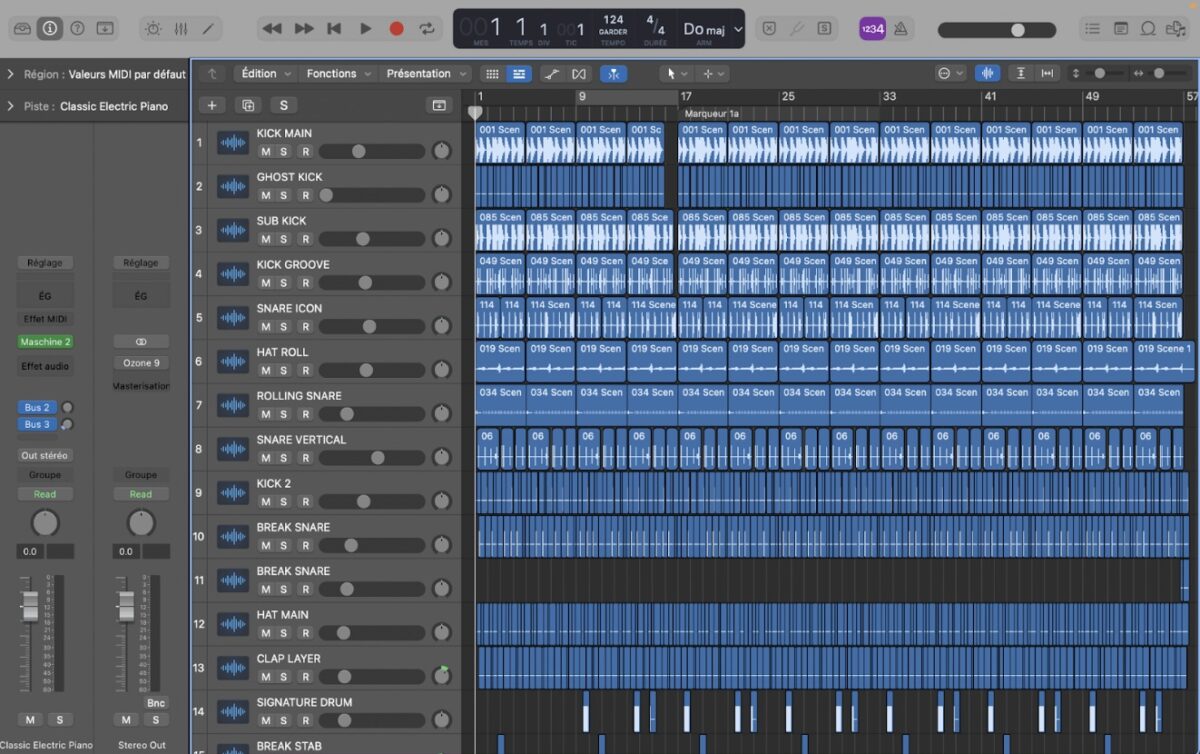Click the CLAP LAYER track icon
The height and width of the screenshot is (754, 1200).
tap(233, 668)
